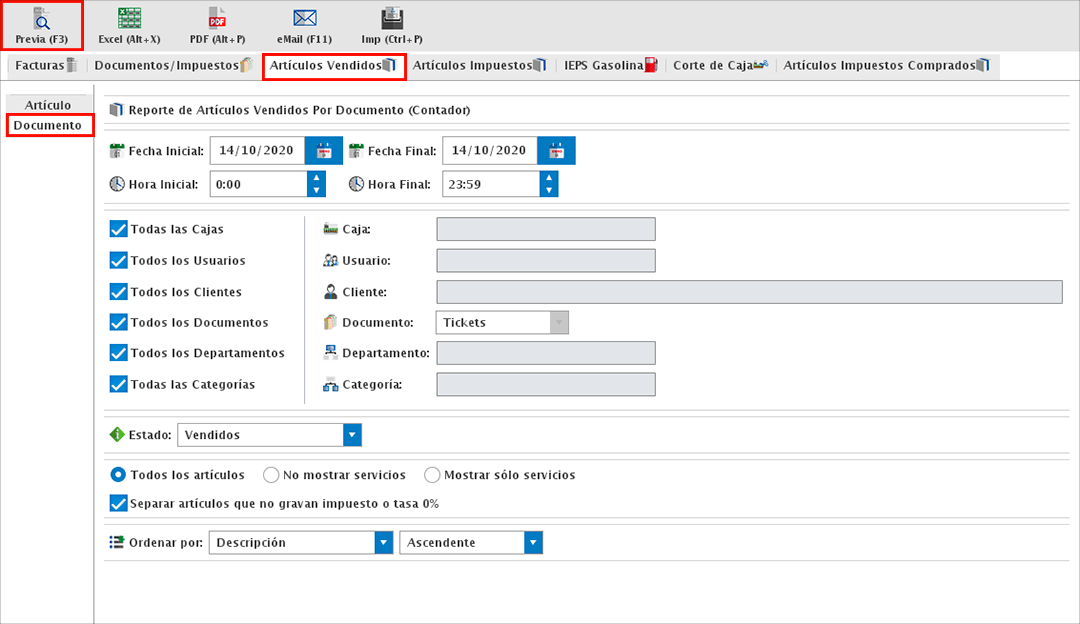Export report using the PDF icon
This screenshot has height=624, width=1080.
(x=217, y=19)
